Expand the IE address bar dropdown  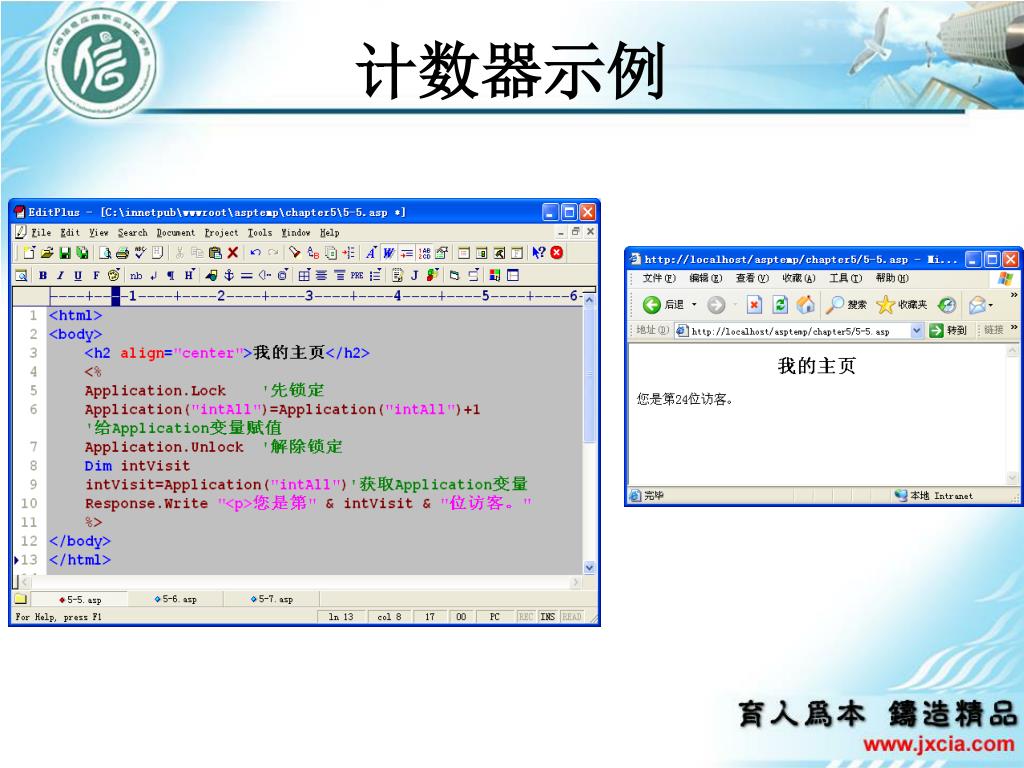pos(916,330)
